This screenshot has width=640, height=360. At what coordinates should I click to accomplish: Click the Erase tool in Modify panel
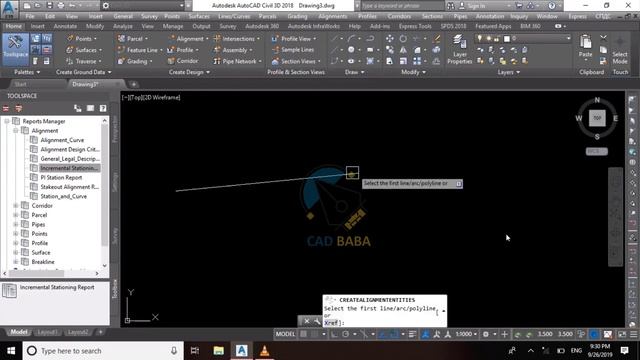pyautogui.click(x=436, y=39)
